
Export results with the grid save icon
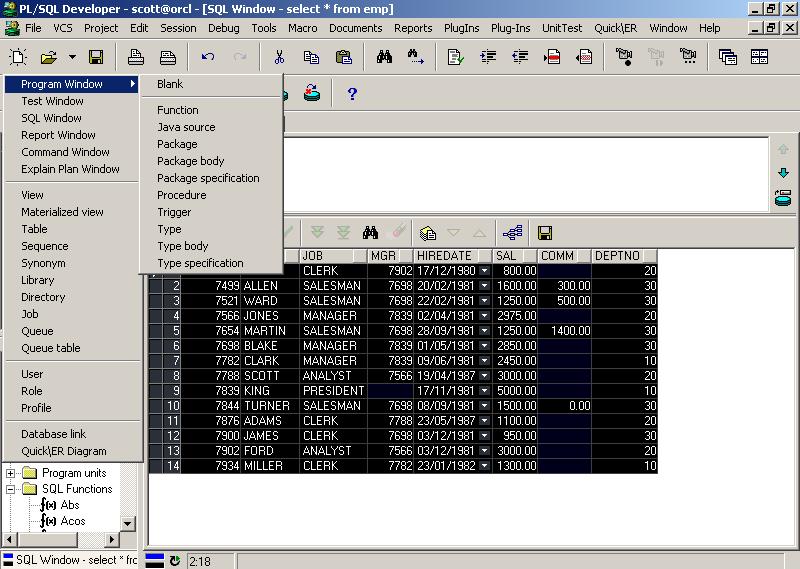point(545,232)
